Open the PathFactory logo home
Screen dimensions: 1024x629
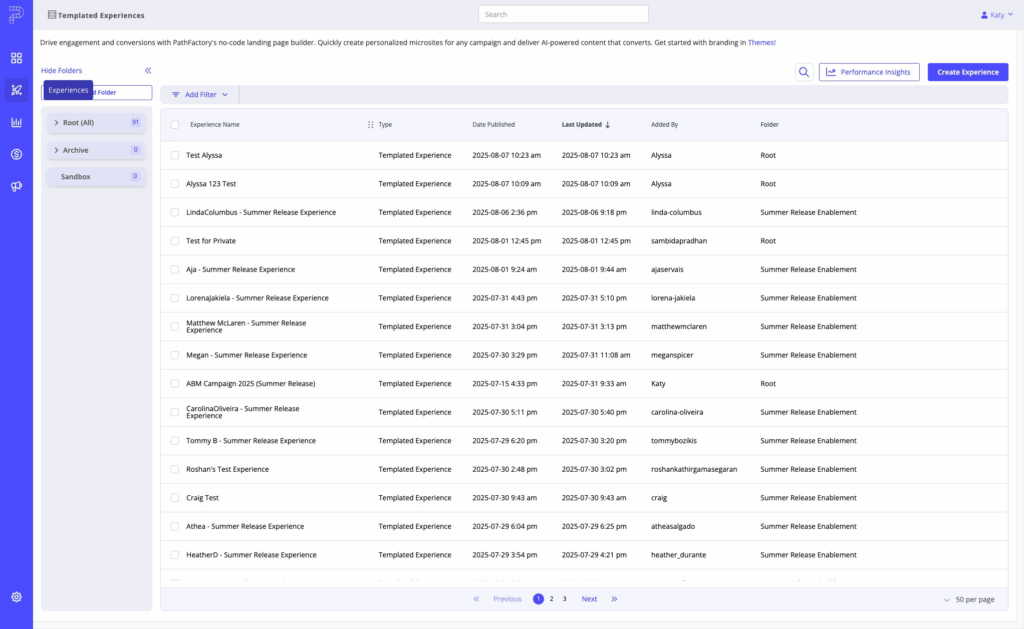coord(16,14)
